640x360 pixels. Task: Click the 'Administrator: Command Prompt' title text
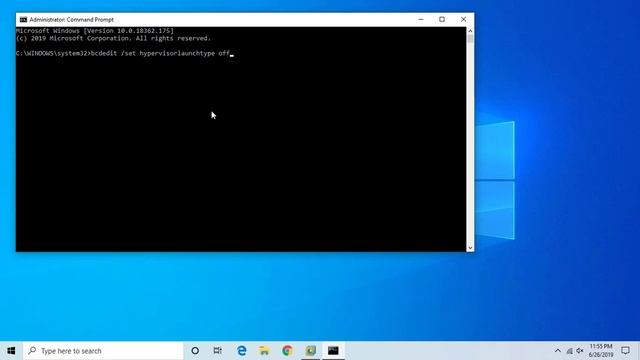pos(71,20)
